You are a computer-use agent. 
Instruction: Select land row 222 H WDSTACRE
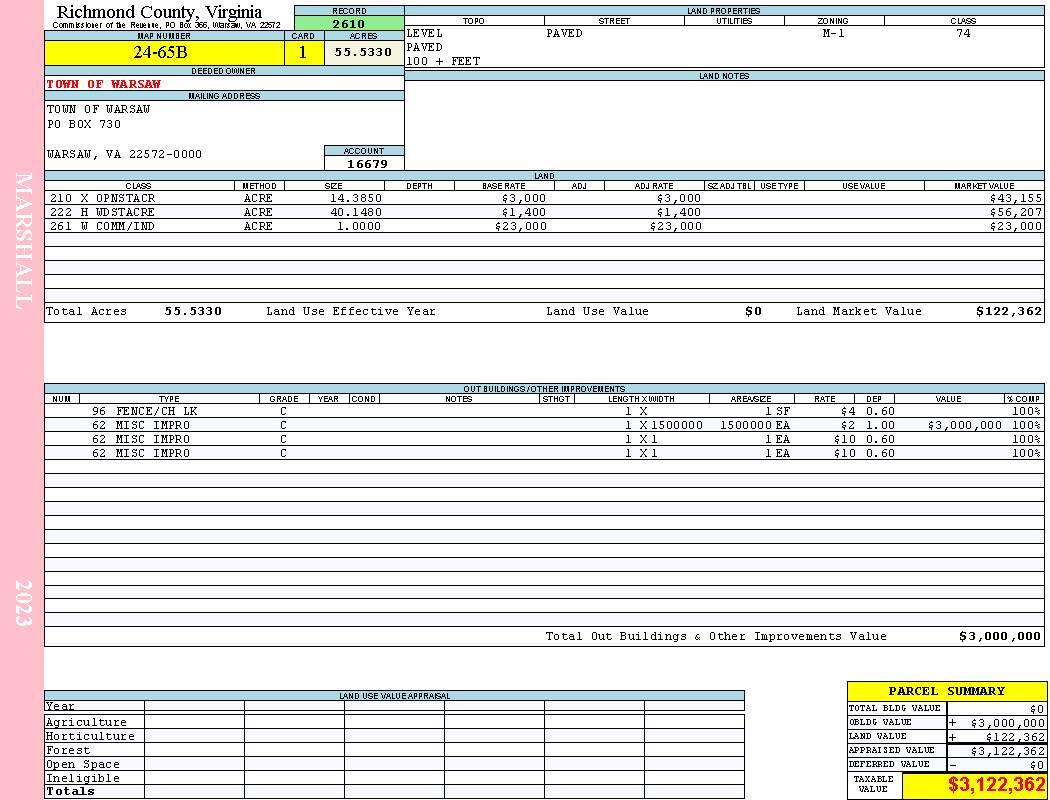pyautogui.click(x=544, y=212)
